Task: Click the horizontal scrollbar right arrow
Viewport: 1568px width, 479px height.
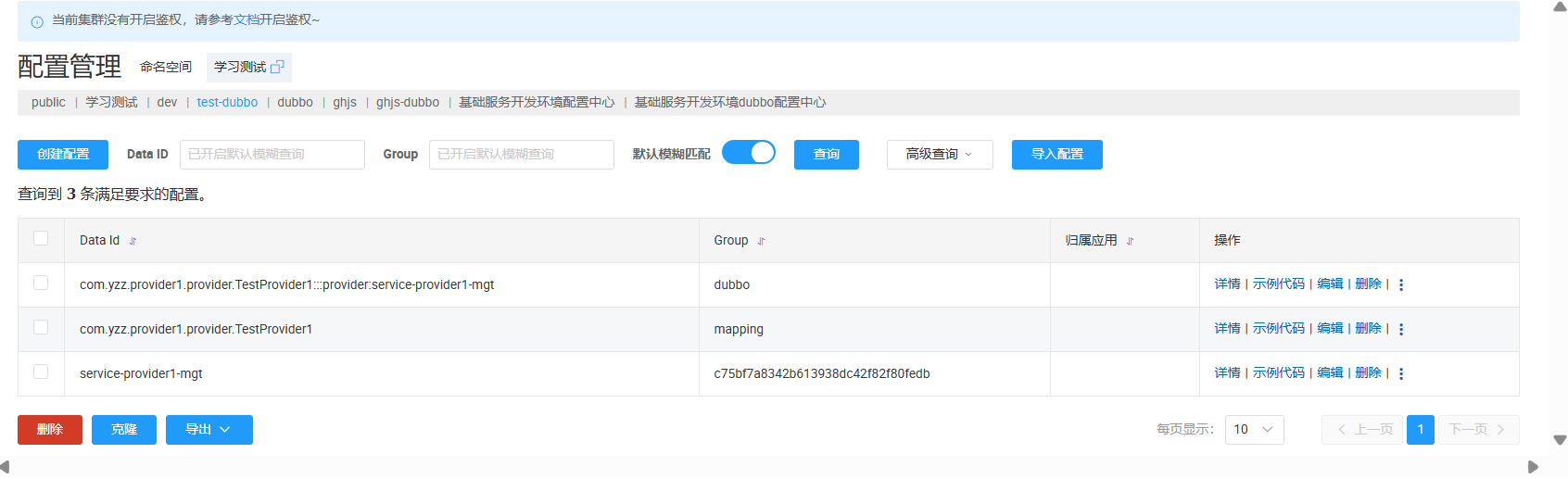Action: (1533, 467)
